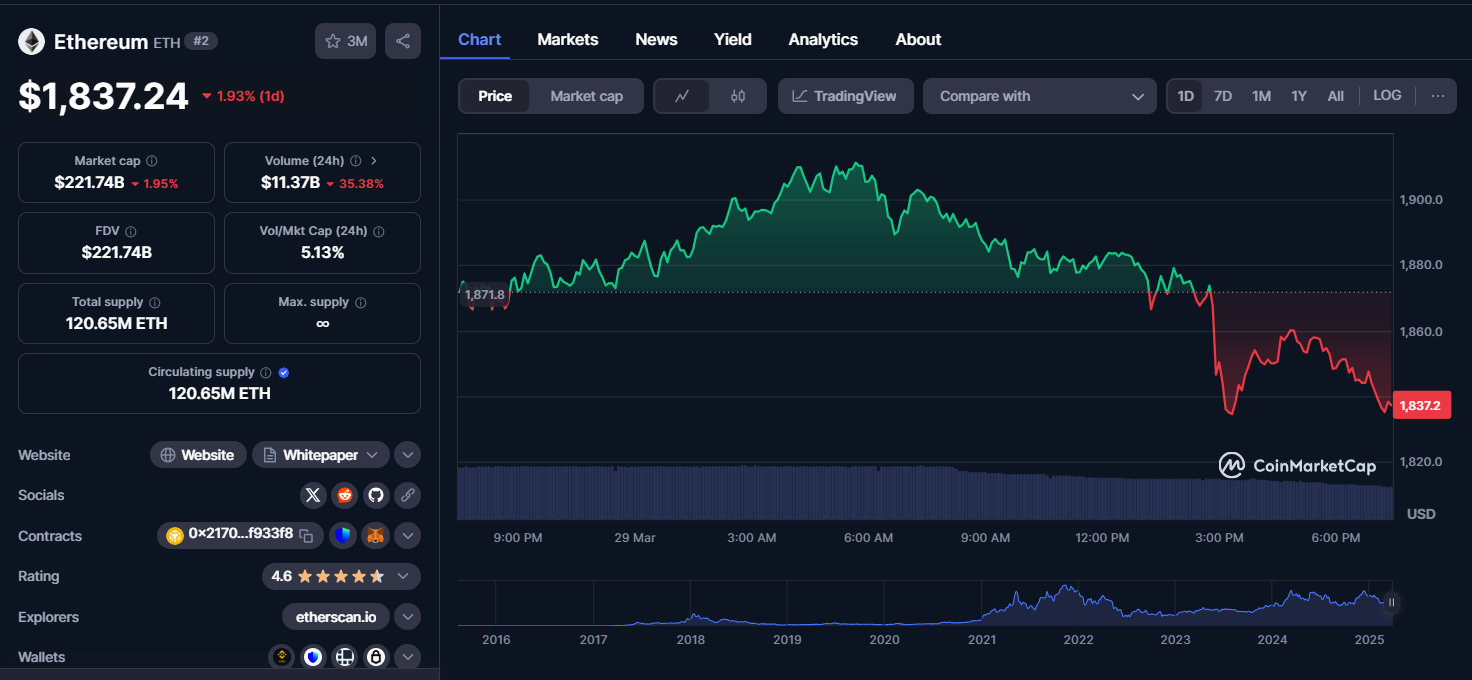Open the Market cap info tooltip icon
Screen dimensions: 1472x680
tap(152, 161)
